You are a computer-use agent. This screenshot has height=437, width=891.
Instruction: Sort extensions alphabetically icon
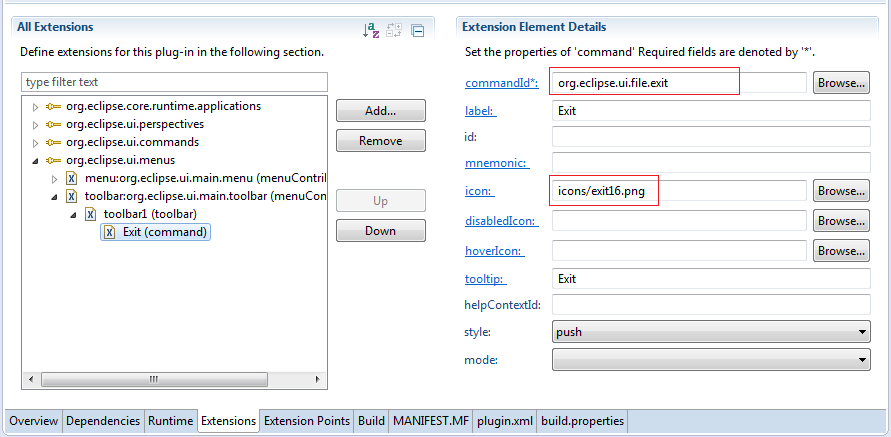[x=370, y=30]
